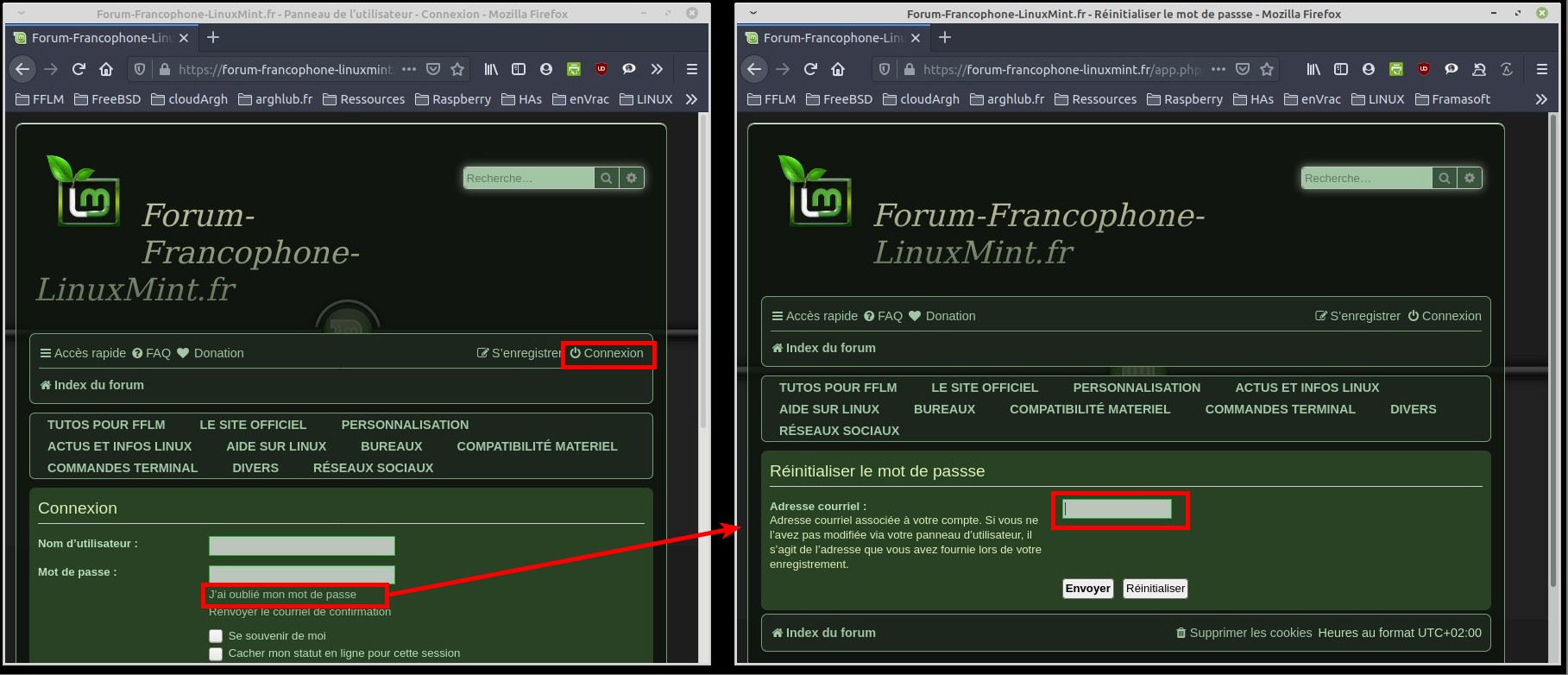Click the uBlock Origin icon in the right window

1424,69
